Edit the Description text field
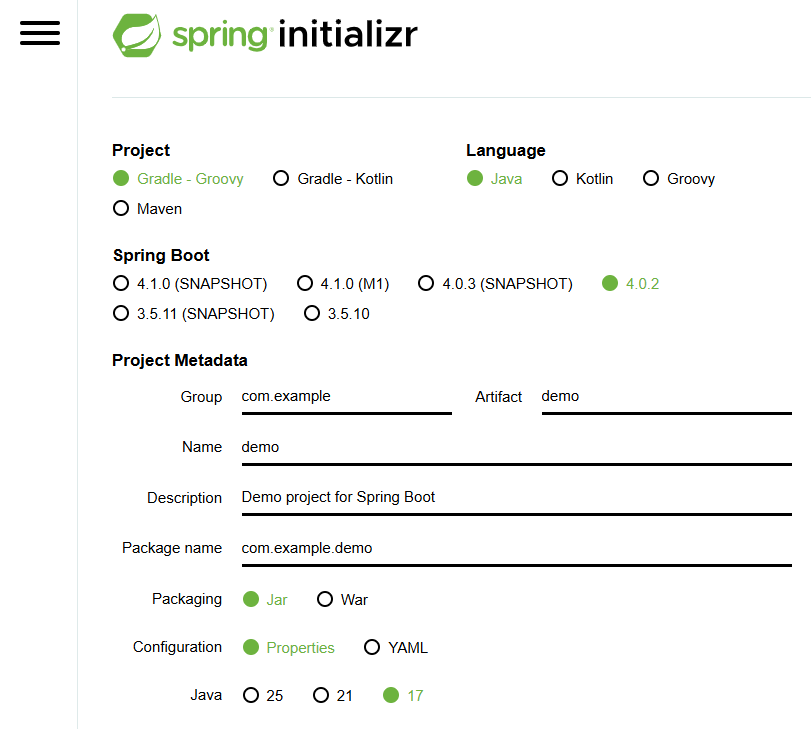 point(515,497)
